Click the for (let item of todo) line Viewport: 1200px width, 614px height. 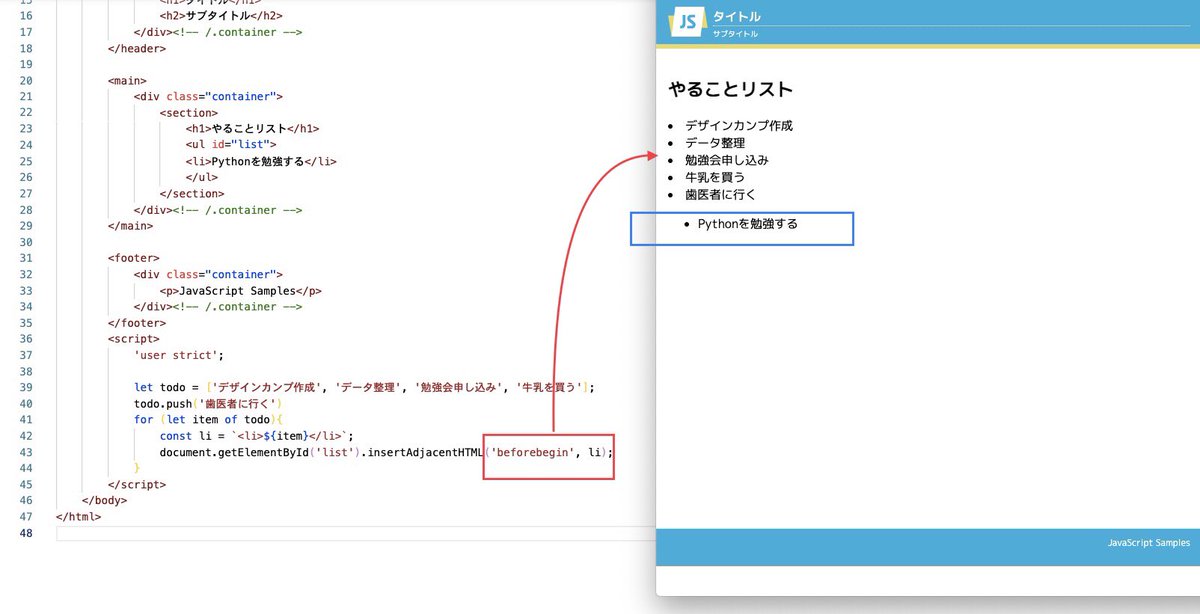209,420
